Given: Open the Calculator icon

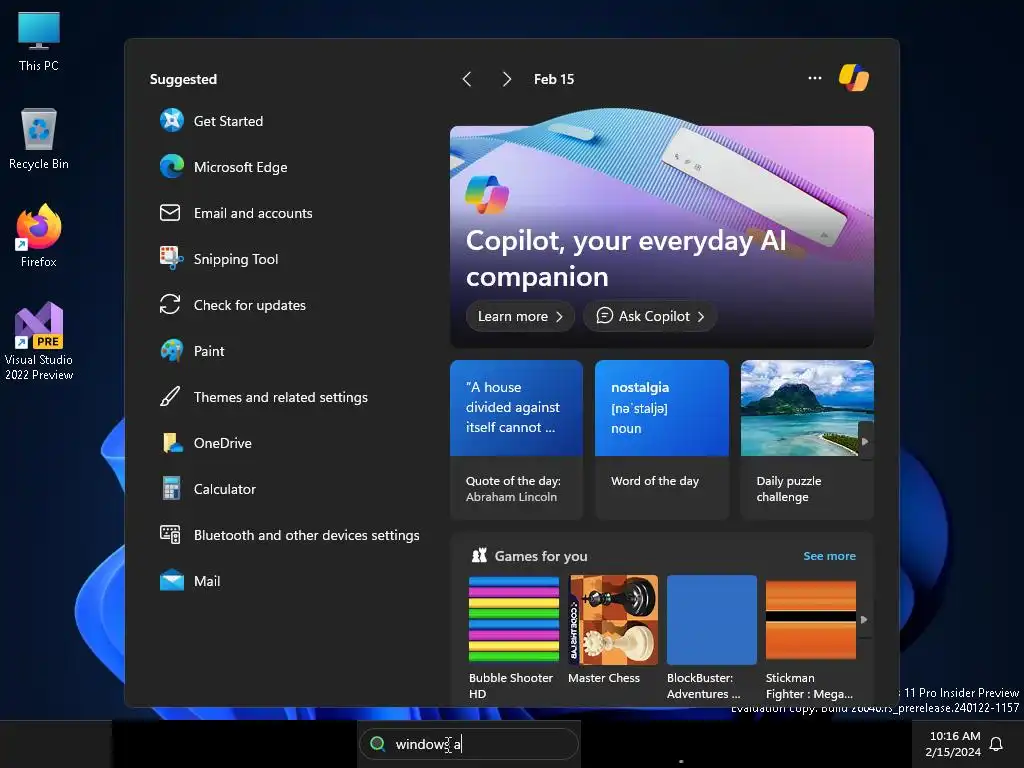Looking at the screenshot, I should [x=171, y=488].
